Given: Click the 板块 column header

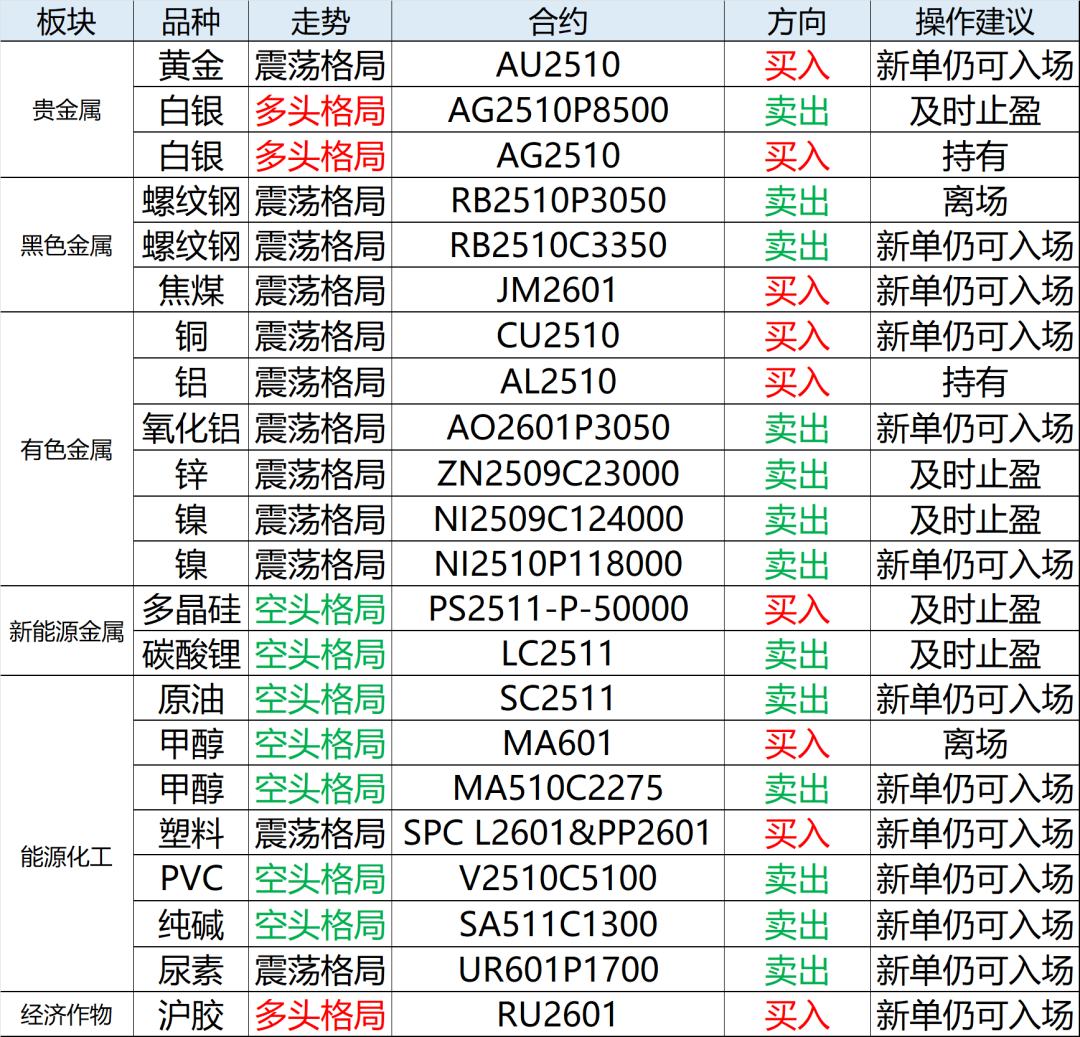Looking at the screenshot, I should pyautogui.click(x=66, y=21).
